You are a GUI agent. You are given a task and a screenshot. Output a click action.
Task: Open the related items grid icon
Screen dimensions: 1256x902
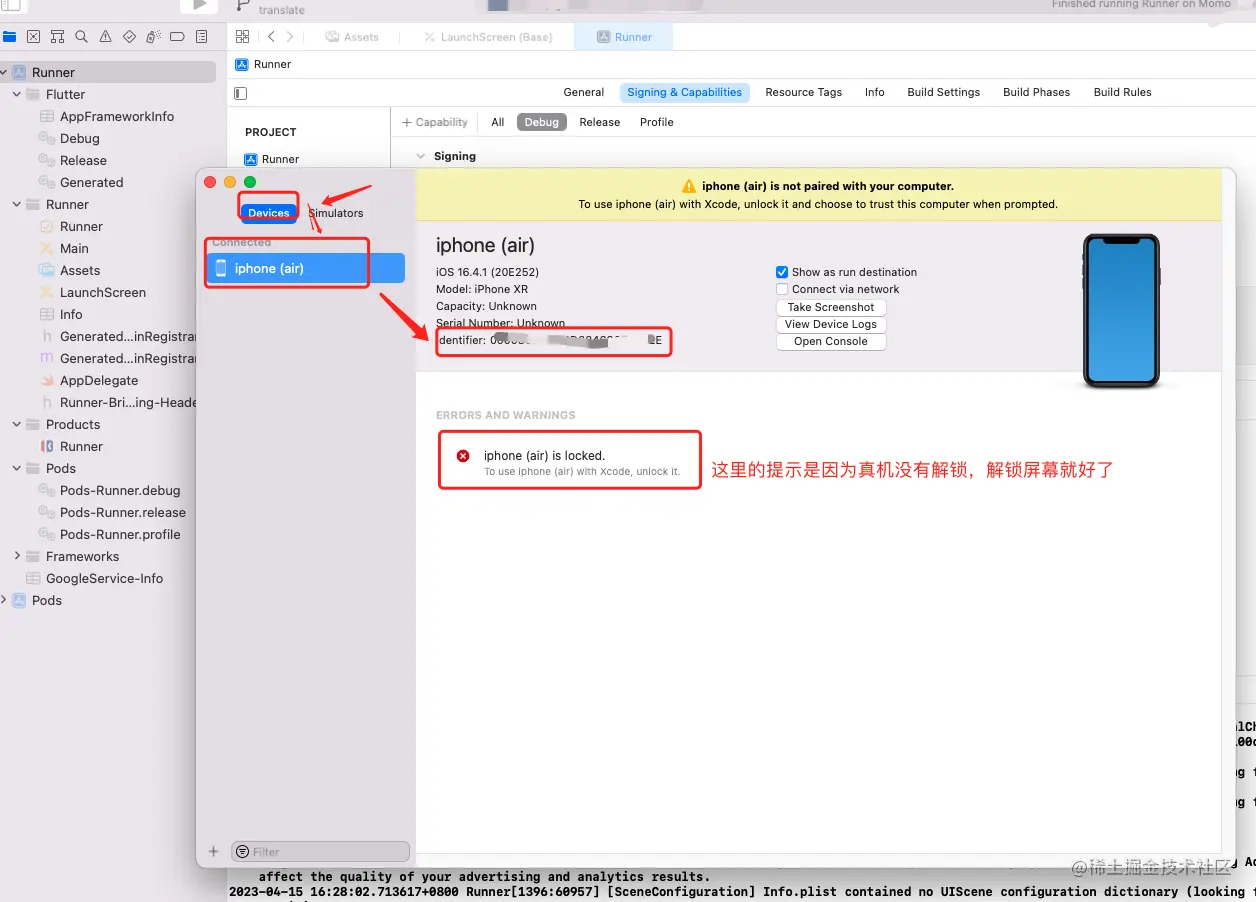coord(242,37)
